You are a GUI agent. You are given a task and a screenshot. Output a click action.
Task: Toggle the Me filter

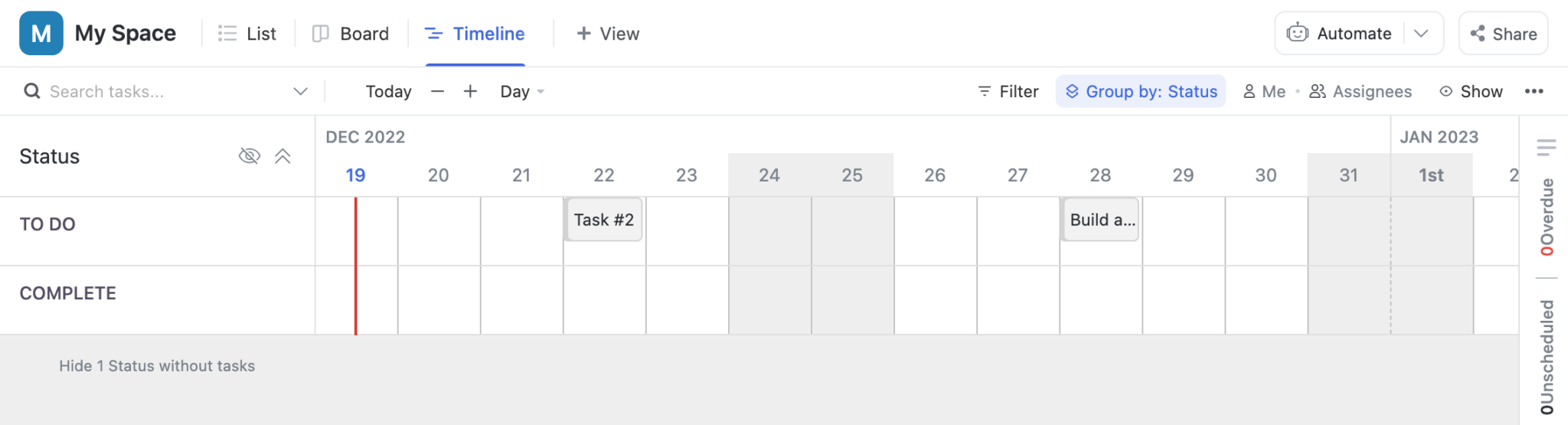(1264, 91)
